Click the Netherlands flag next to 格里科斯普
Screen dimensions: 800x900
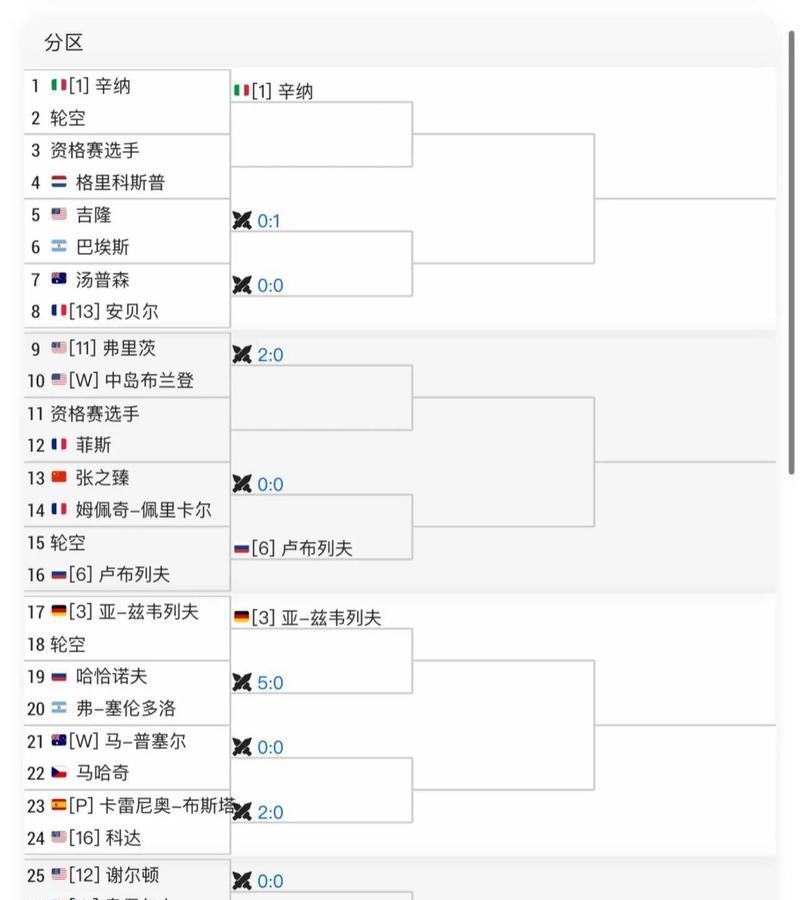tap(59, 182)
